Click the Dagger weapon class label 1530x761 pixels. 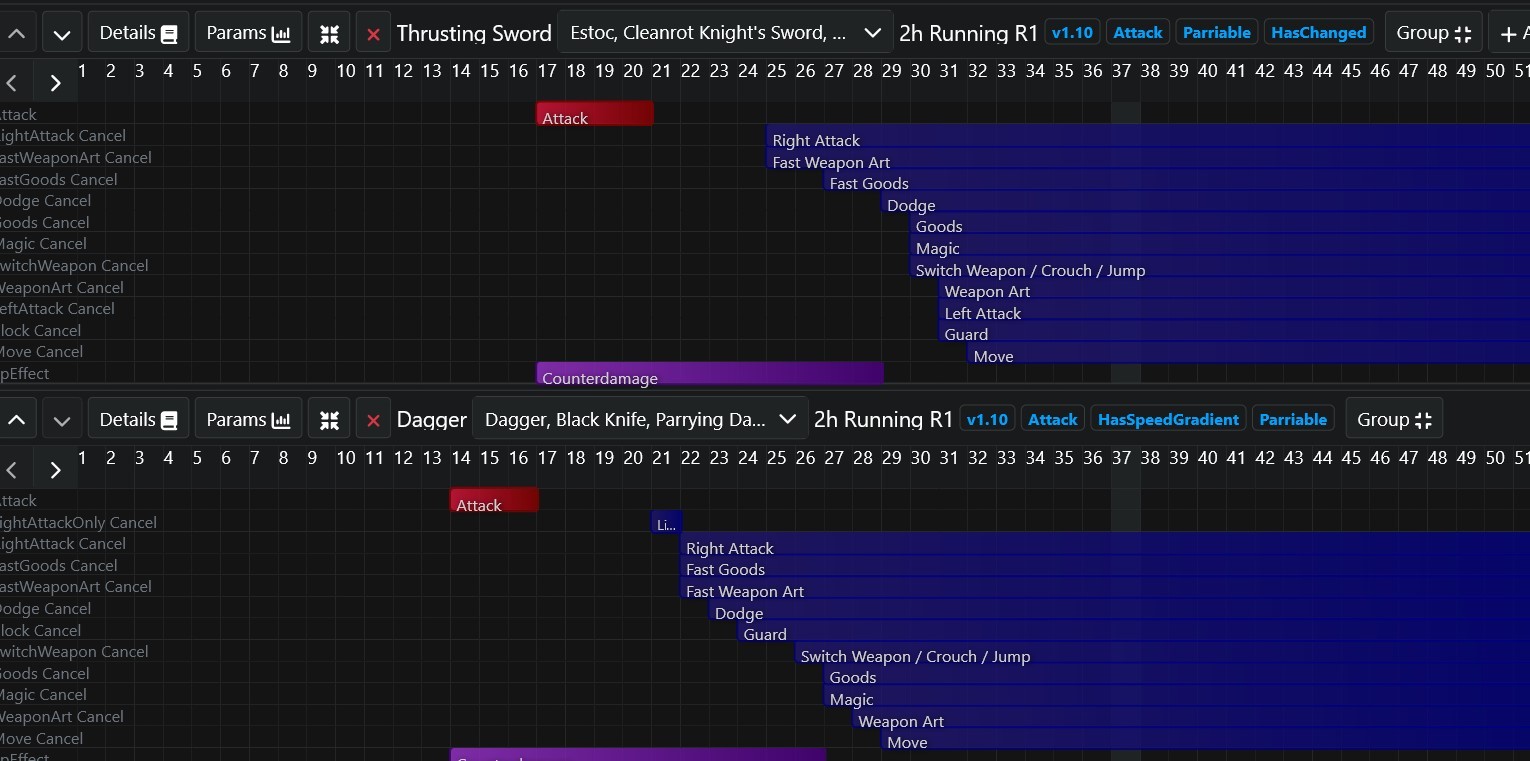[x=432, y=420]
